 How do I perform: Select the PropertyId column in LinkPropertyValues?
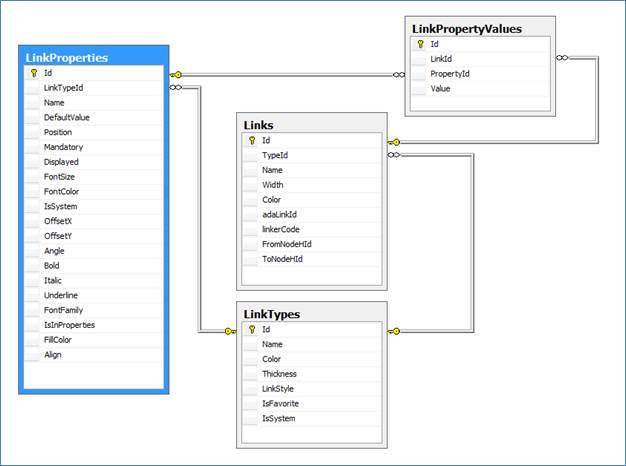(x=450, y=74)
